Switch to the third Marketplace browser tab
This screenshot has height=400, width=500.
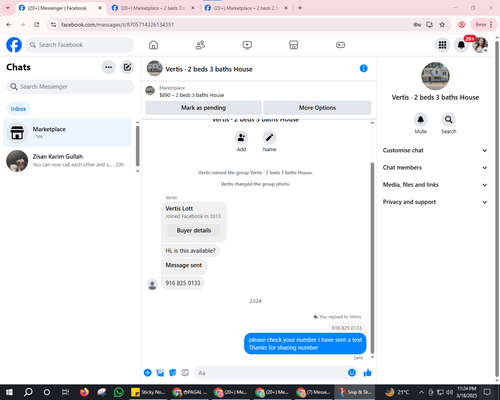click(x=246, y=8)
